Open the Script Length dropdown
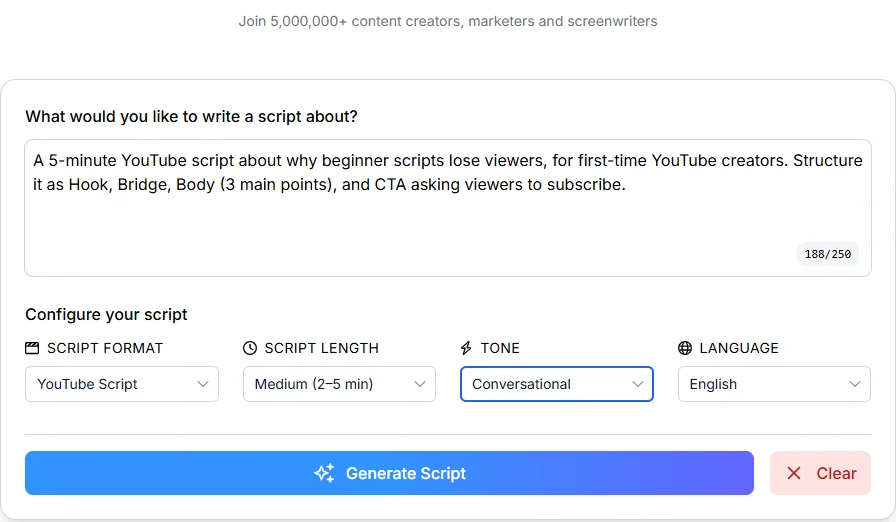The image size is (896, 522). (x=339, y=384)
